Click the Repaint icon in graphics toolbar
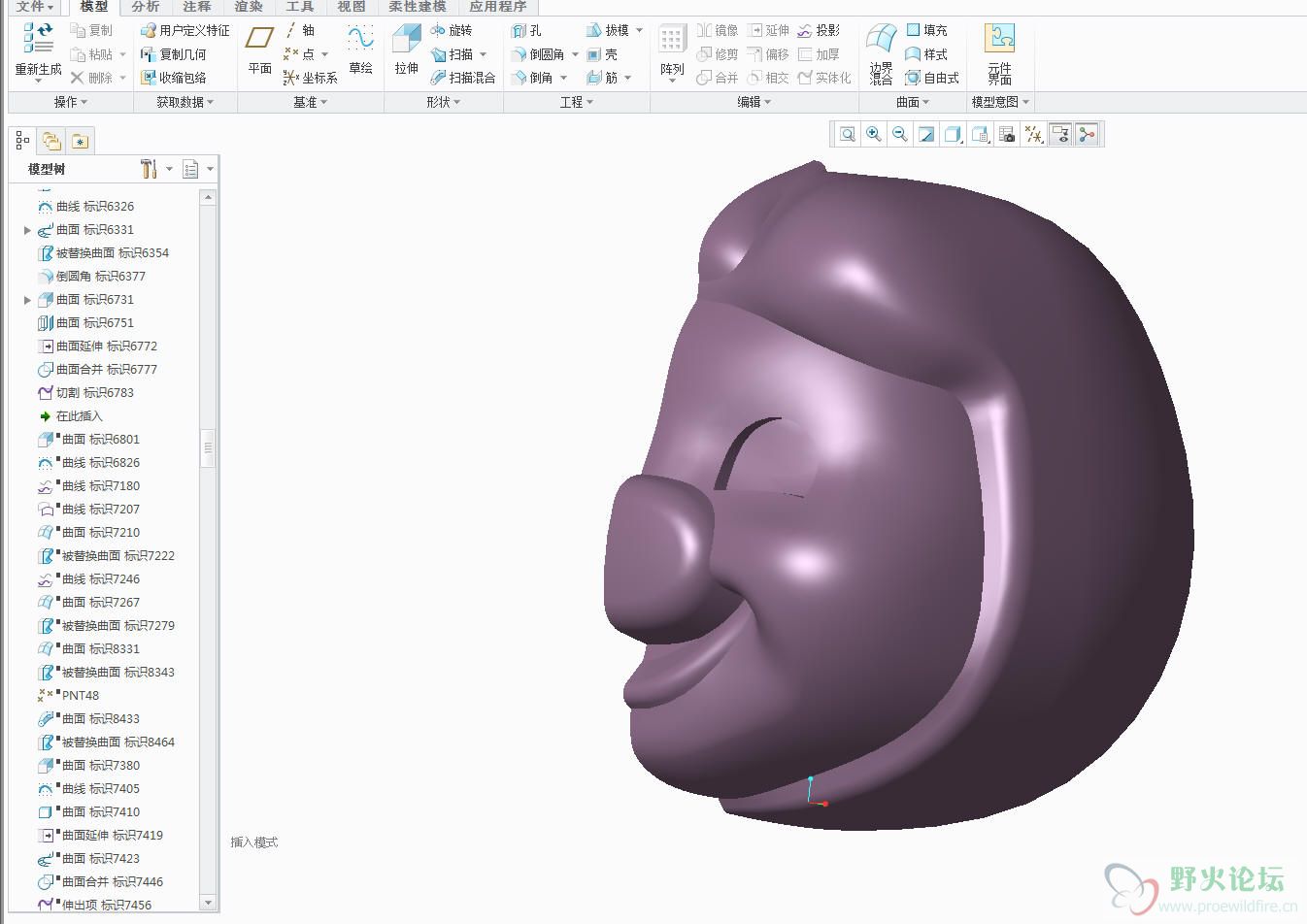This screenshot has height=924, width=1307. point(926,135)
